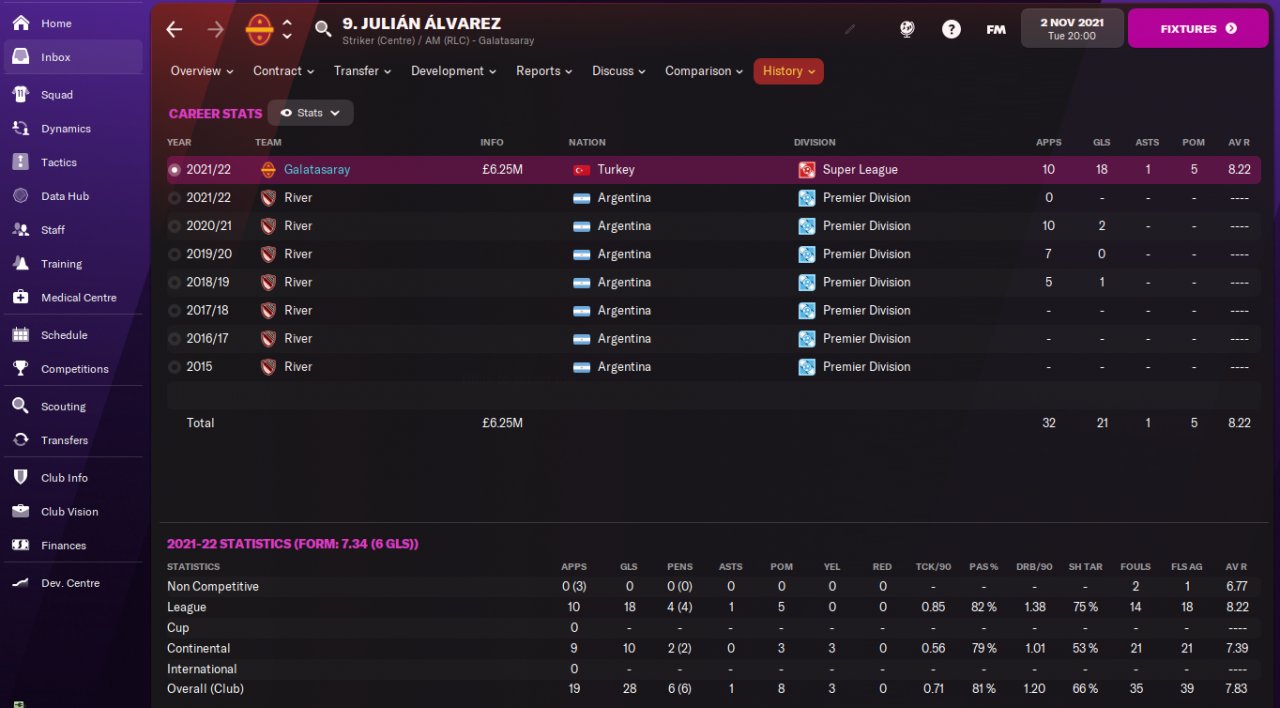Screen dimensions: 1280x708
Task: Open the Medical Centre icon
Action: click(x=20, y=297)
